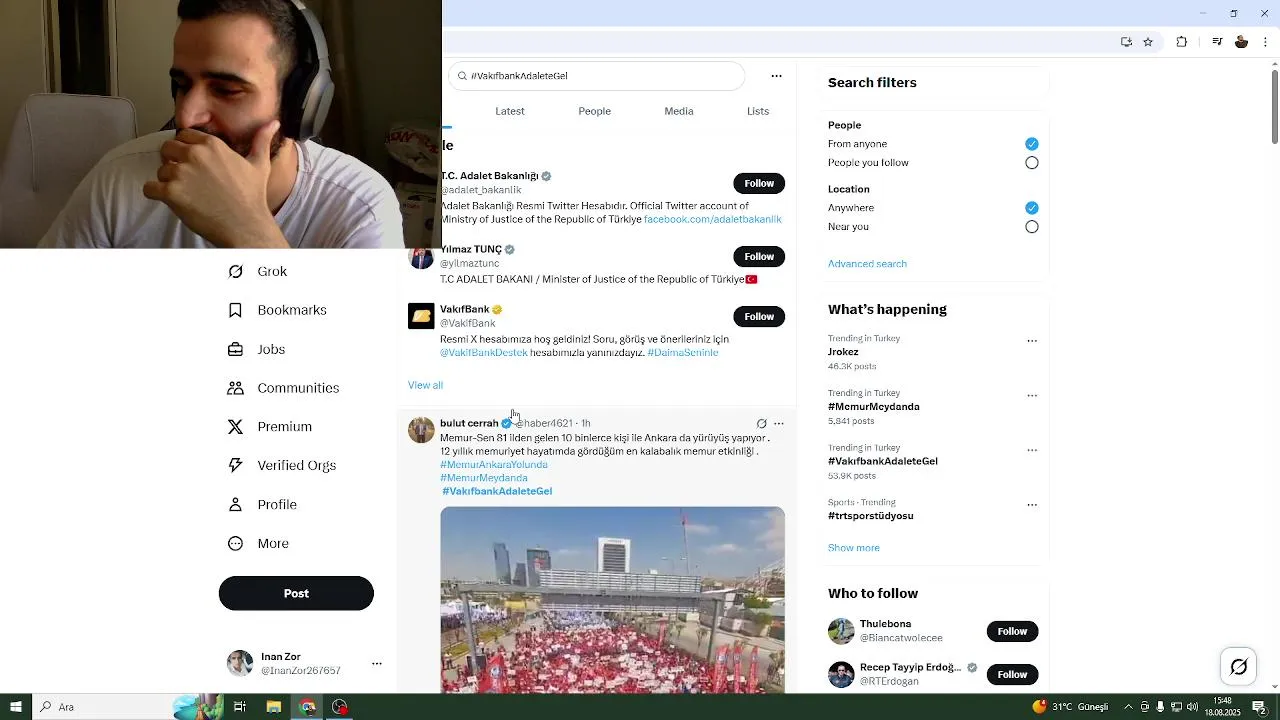Switch to the Lists tab
The width and height of the screenshot is (1280, 720).
click(758, 111)
